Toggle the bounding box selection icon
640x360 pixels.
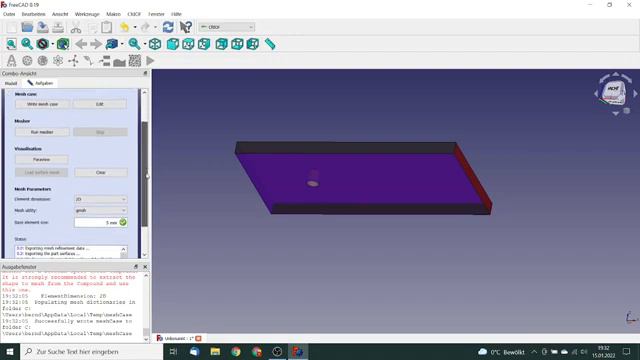pyautogui.click(x=63, y=44)
